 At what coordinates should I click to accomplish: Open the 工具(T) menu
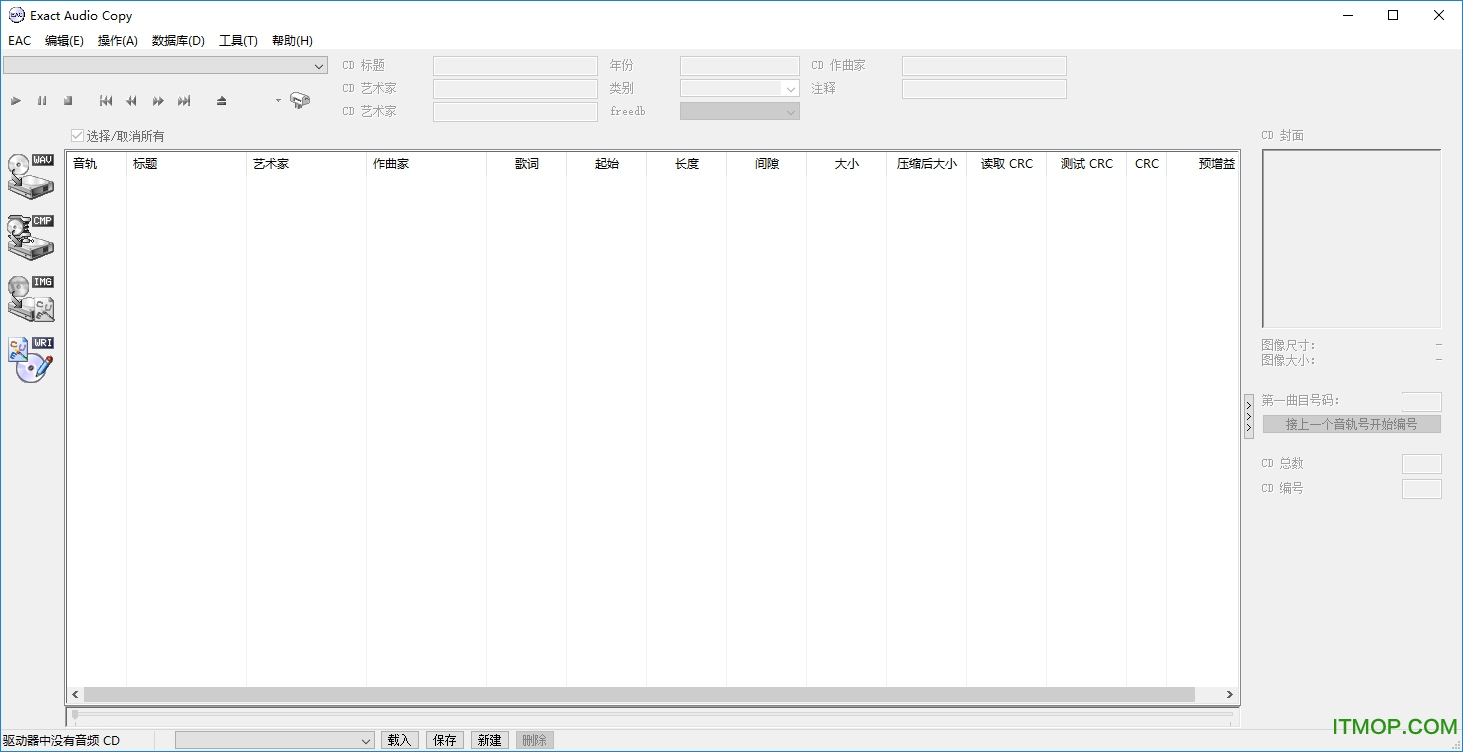pyautogui.click(x=238, y=41)
